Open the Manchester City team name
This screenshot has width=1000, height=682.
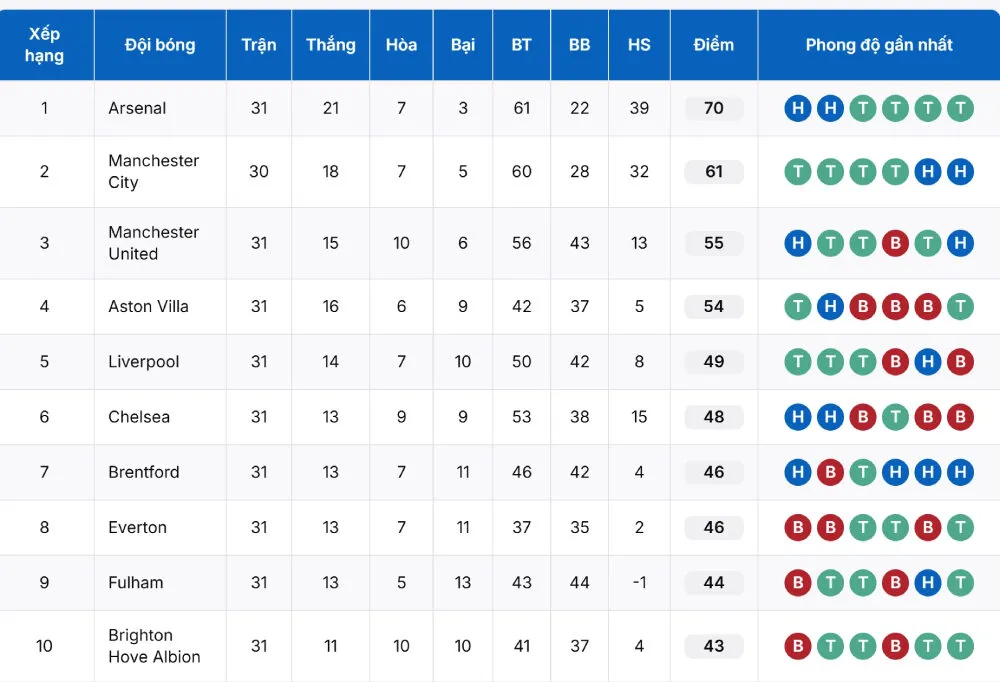coord(153,172)
